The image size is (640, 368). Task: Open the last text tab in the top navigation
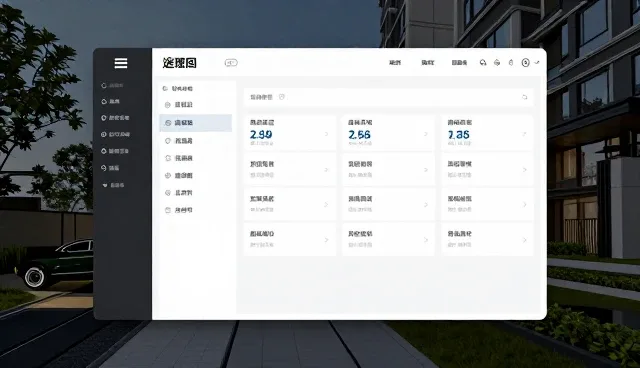coord(459,63)
